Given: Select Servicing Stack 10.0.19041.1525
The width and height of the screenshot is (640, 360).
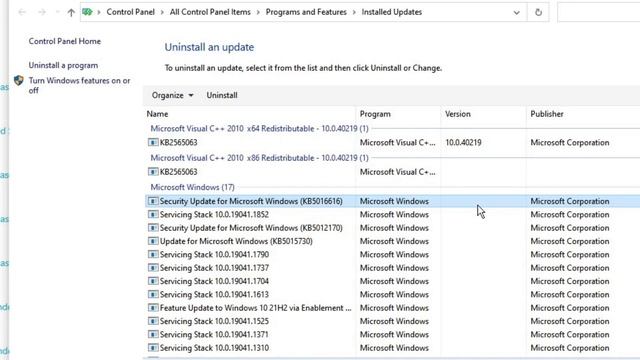Looking at the screenshot, I should (x=214, y=321).
